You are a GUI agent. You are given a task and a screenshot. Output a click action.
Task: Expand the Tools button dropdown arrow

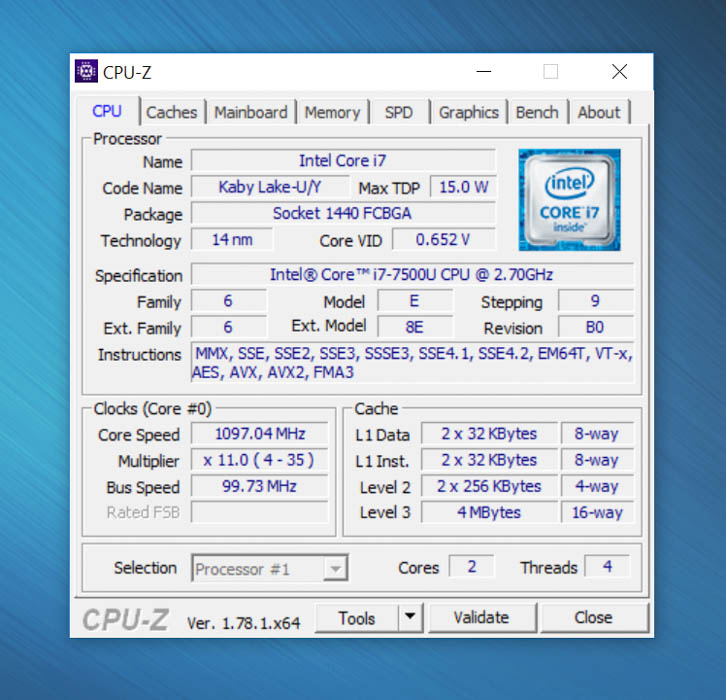[x=410, y=617]
